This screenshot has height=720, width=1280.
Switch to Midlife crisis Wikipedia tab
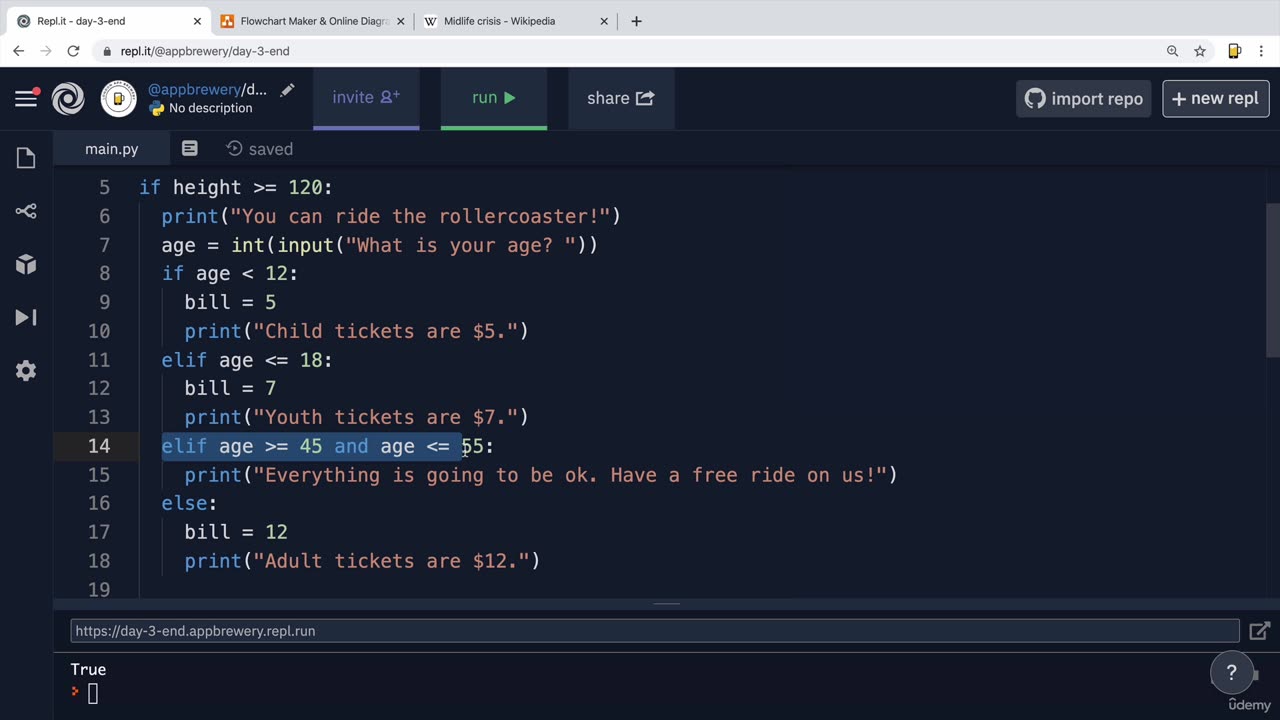click(x=516, y=21)
